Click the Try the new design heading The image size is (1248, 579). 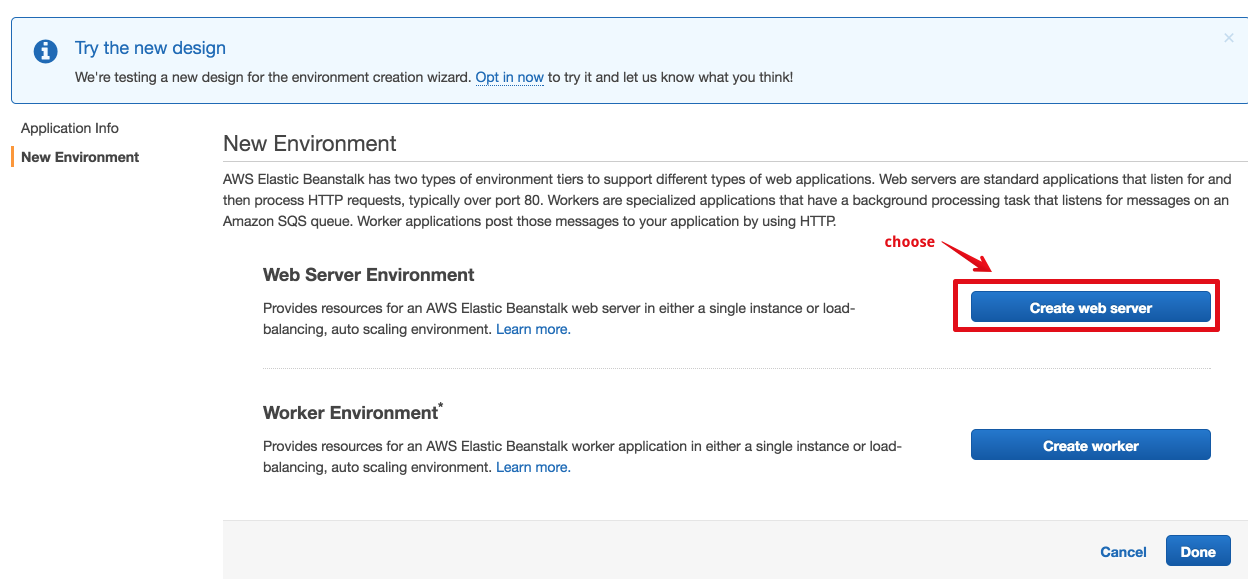point(150,48)
